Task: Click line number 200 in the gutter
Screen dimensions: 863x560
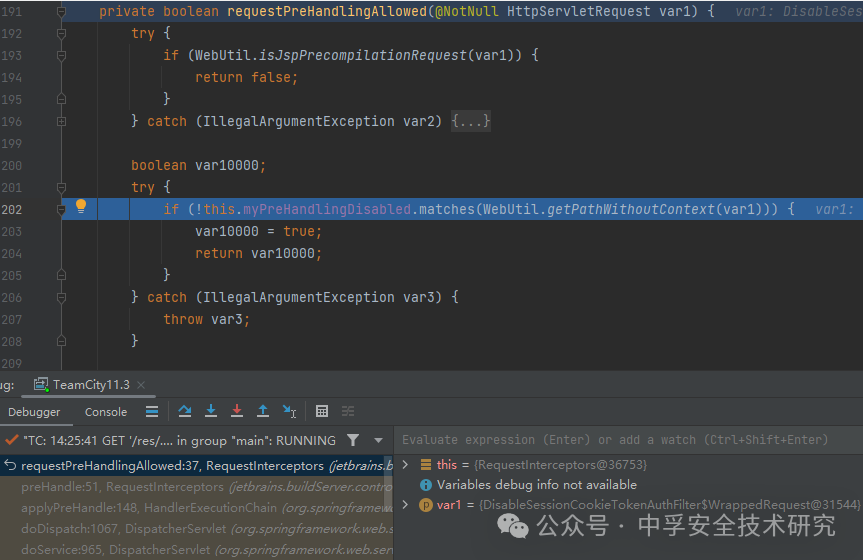Action: coord(12,166)
